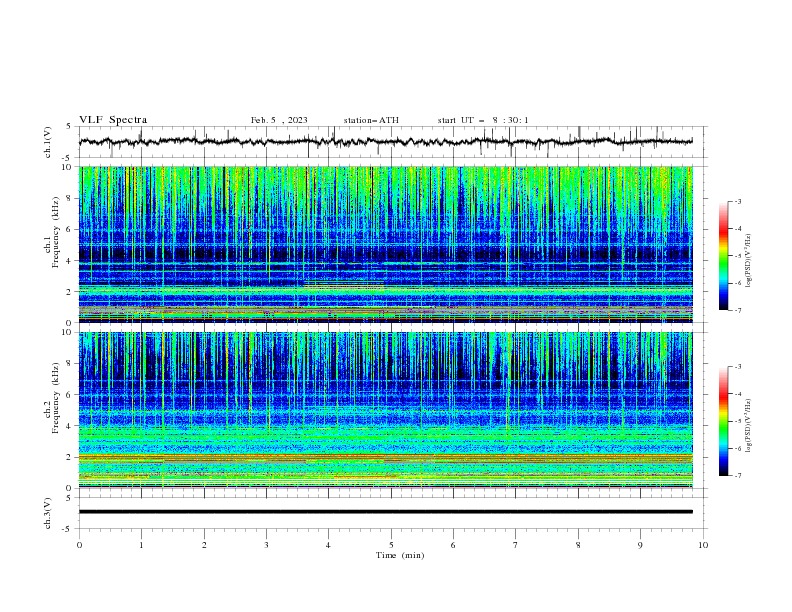Click time-axis tick label "1"
The width and height of the screenshot is (792, 612).
[141, 545]
